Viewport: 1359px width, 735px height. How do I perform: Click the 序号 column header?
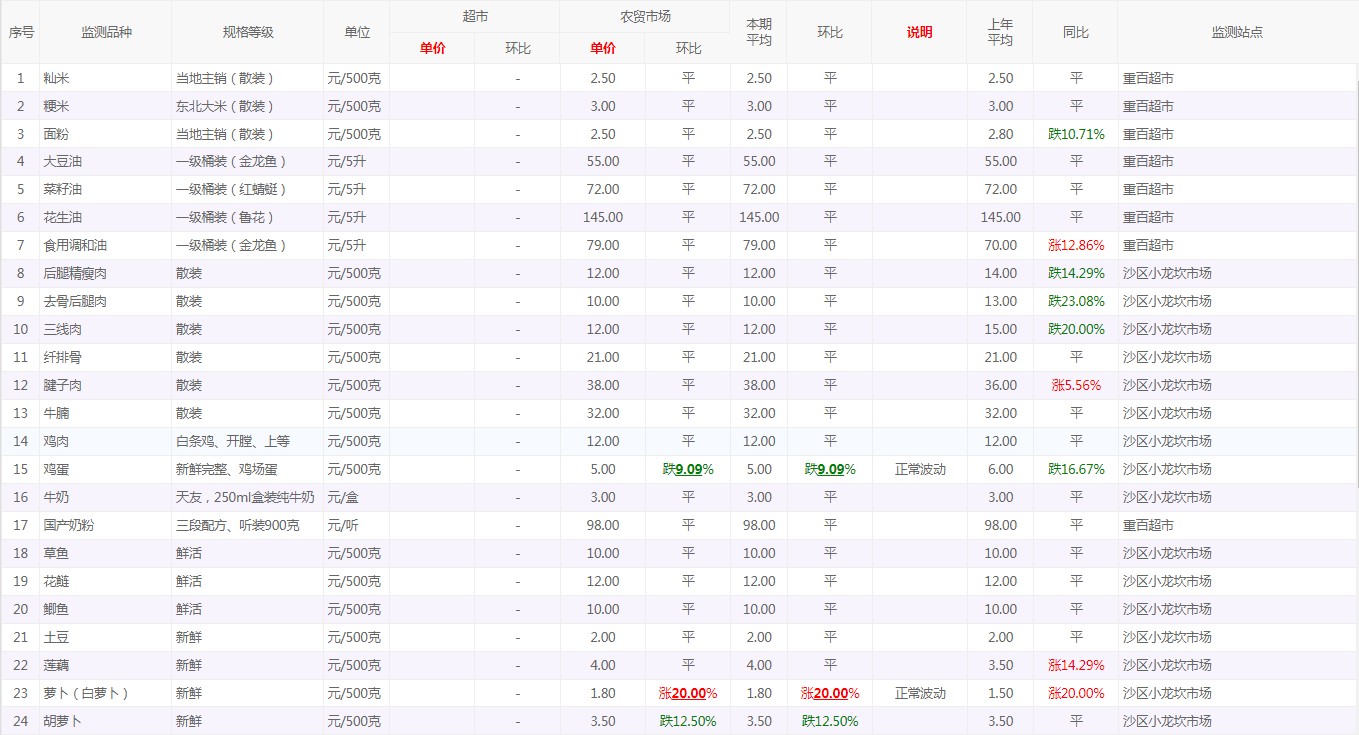point(21,32)
